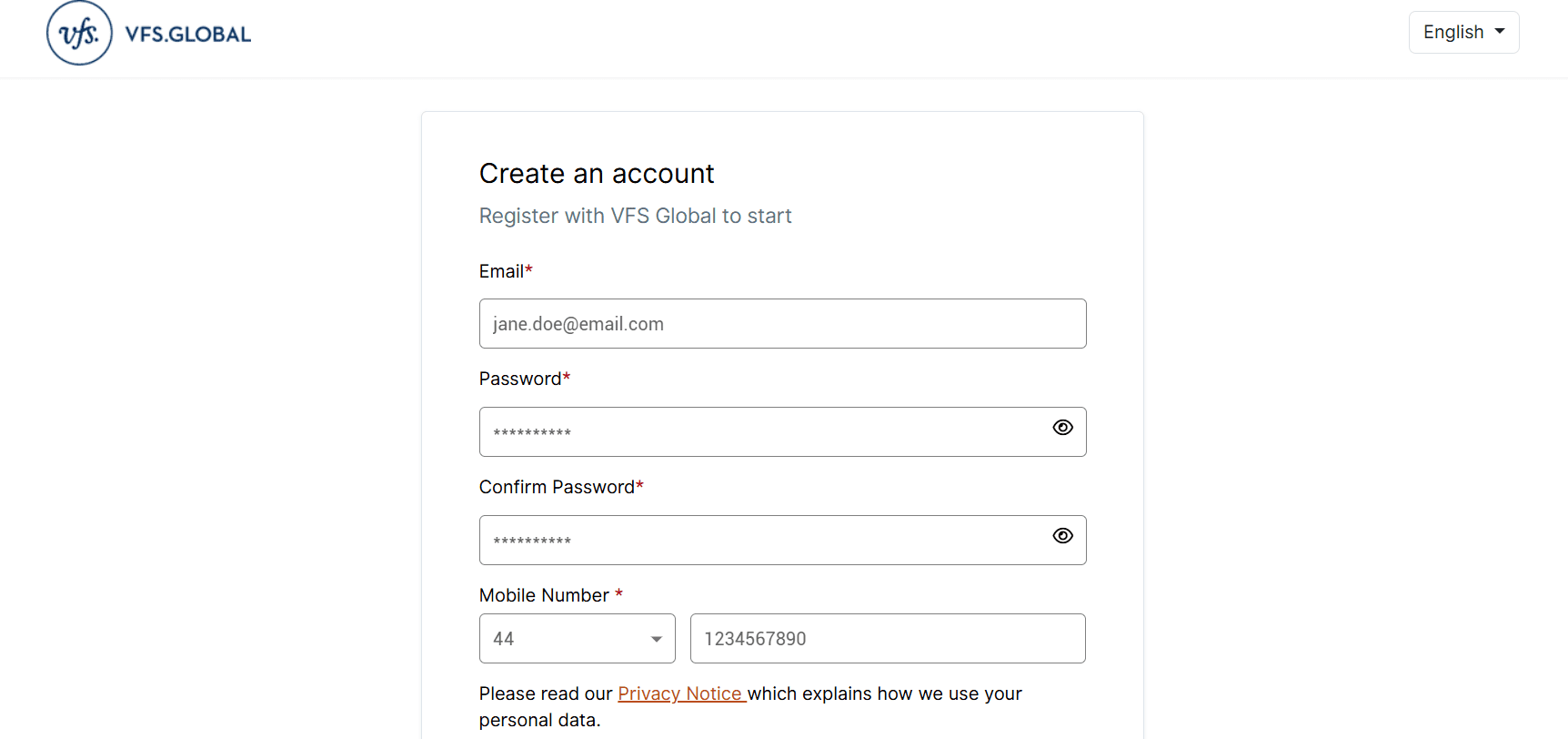Click the 'Create an account' heading

pos(597,173)
